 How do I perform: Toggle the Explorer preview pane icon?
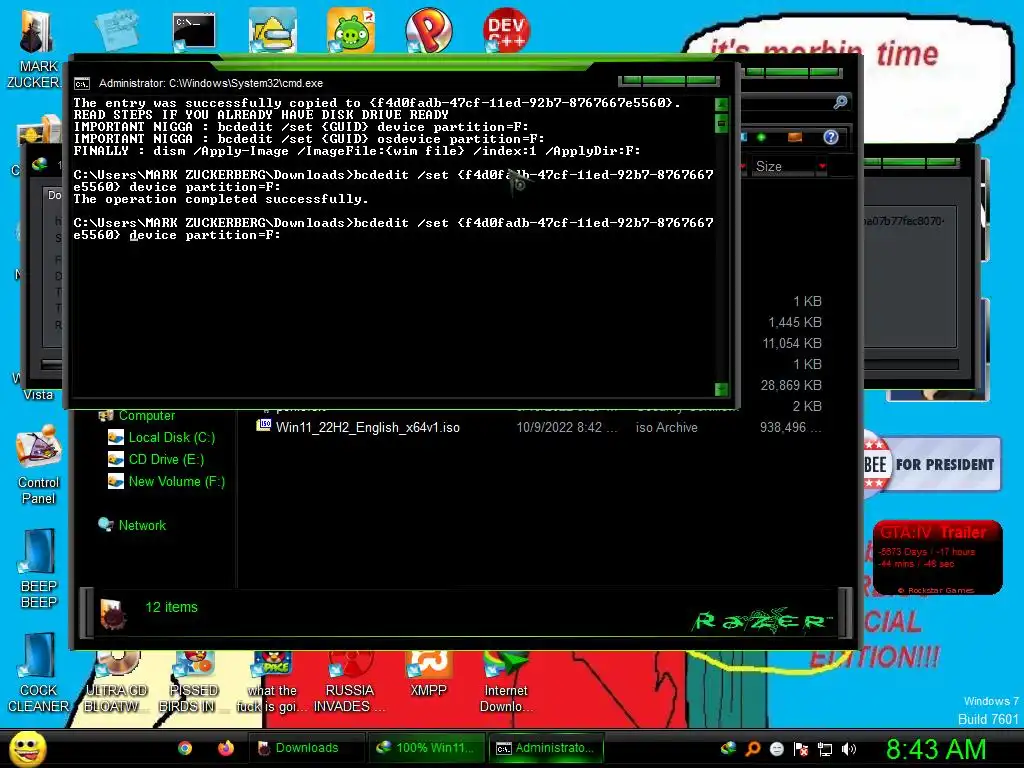pyautogui.click(x=795, y=137)
